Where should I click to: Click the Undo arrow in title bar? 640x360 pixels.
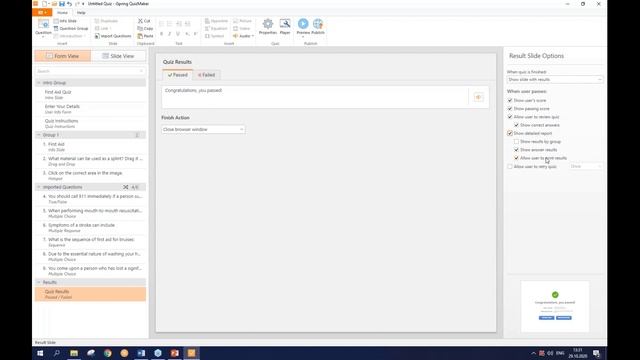tap(69, 4)
